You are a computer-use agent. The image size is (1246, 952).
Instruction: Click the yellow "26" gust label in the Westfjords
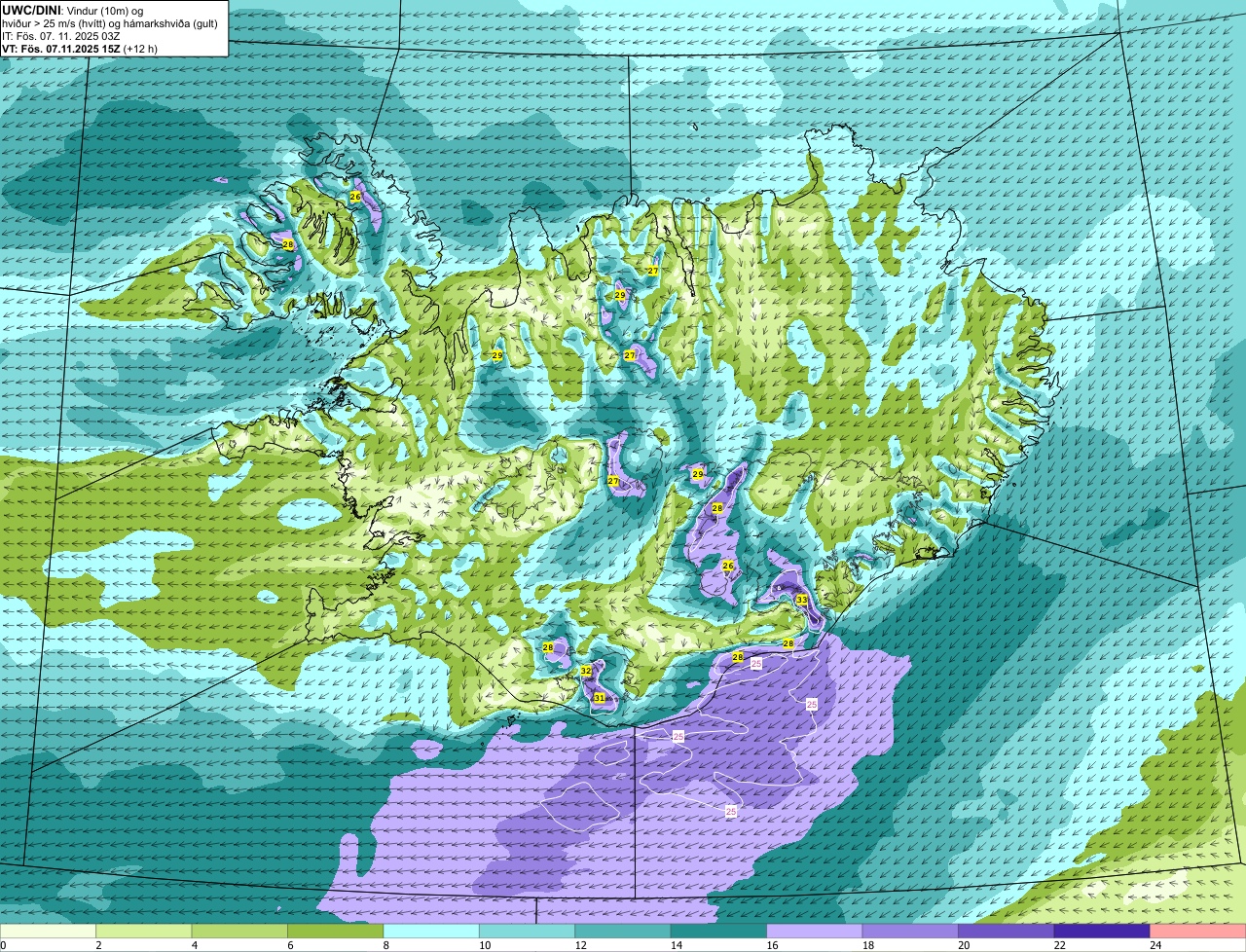coord(355,197)
